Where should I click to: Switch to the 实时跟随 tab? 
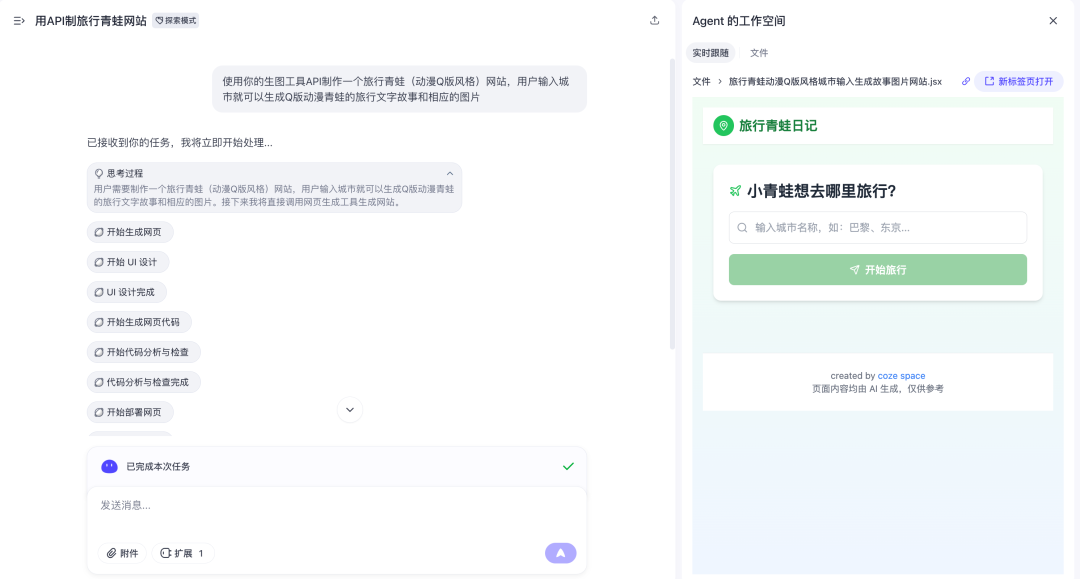tap(710, 53)
